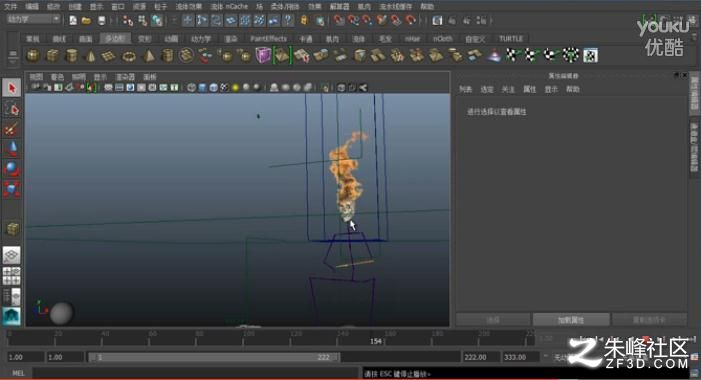Screen dimensions: 701x380
Task: Open the 渲染器 viewport panel menu
Action: click(x=125, y=77)
